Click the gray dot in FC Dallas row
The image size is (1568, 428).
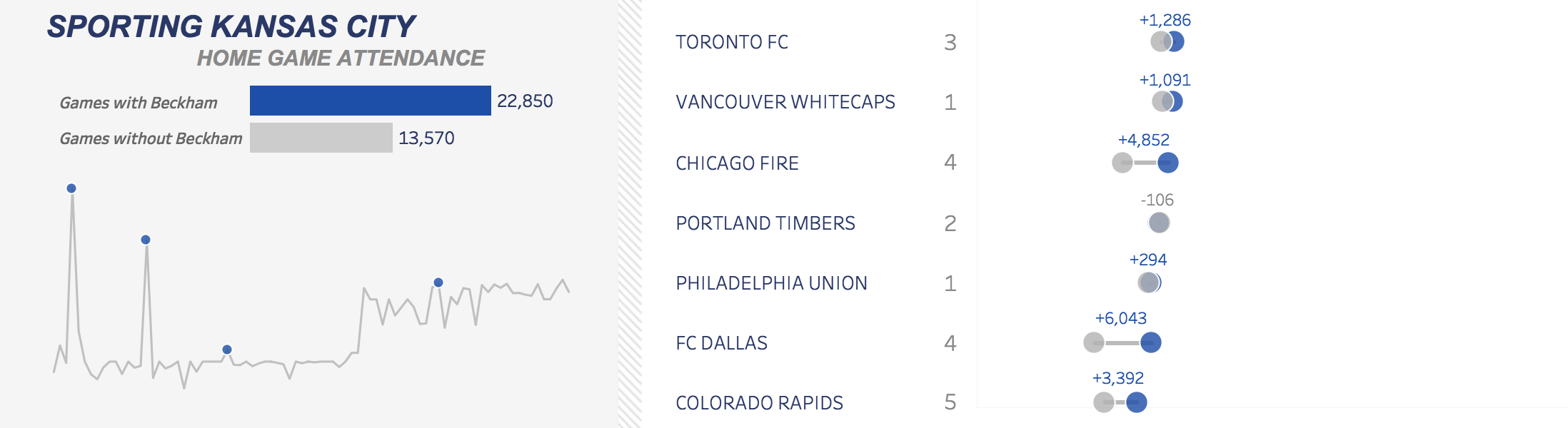pyautogui.click(x=1094, y=342)
